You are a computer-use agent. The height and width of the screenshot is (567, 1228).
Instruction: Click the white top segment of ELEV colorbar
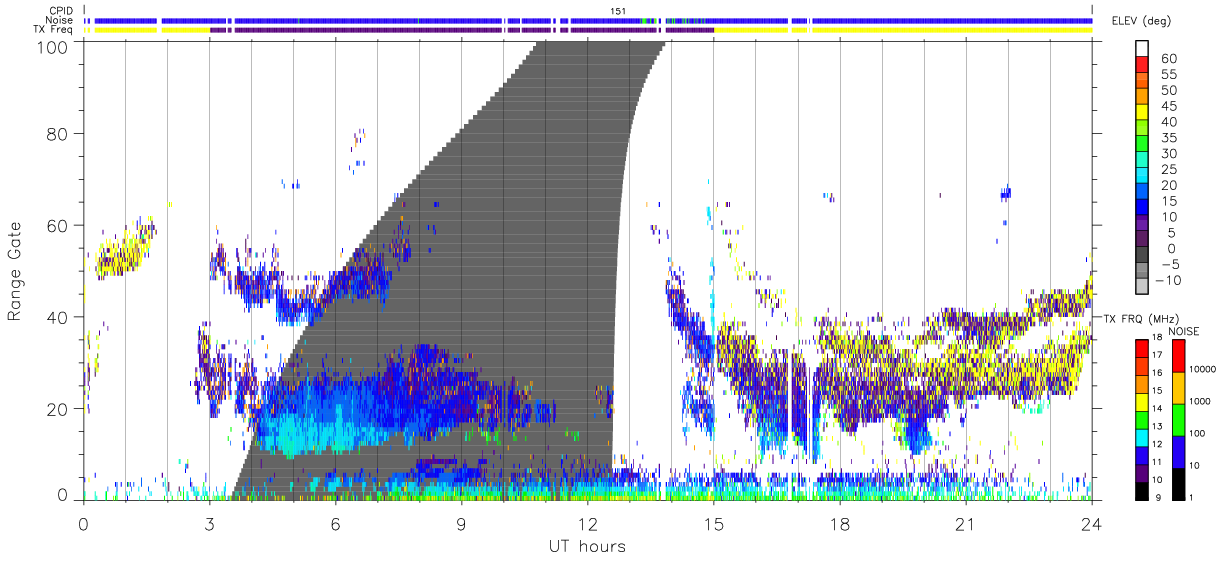click(x=1143, y=47)
